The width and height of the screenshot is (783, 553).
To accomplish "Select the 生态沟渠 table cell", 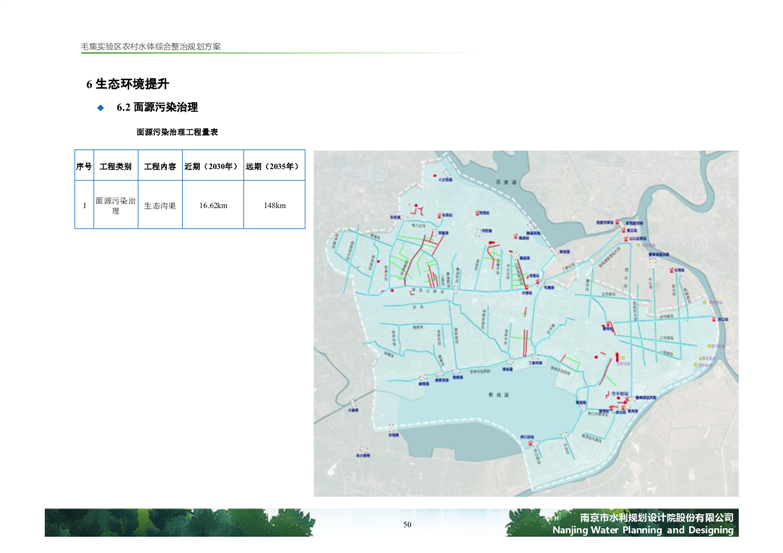I will 159,206.
